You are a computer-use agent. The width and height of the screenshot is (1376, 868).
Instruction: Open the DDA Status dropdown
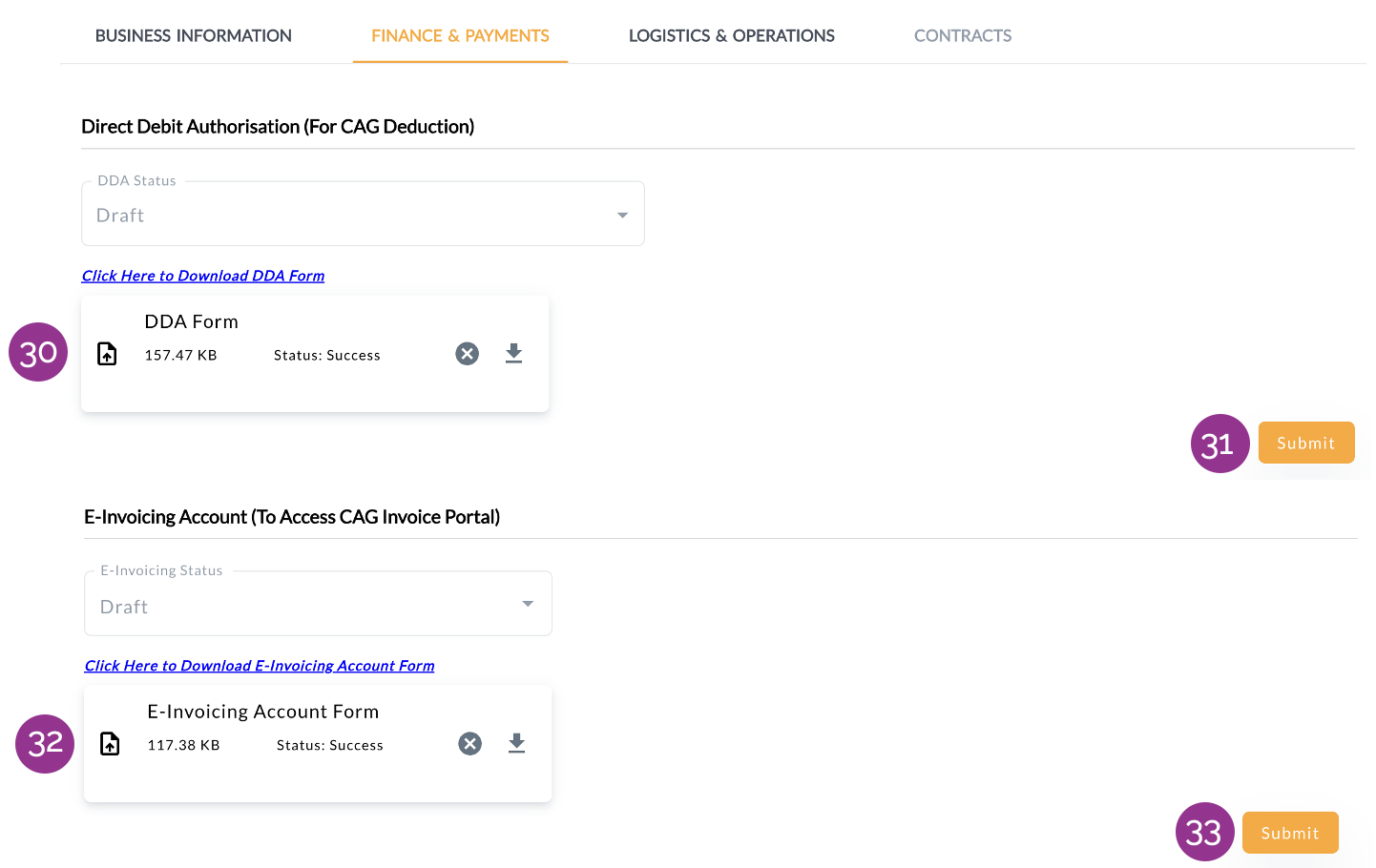click(363, 215)
